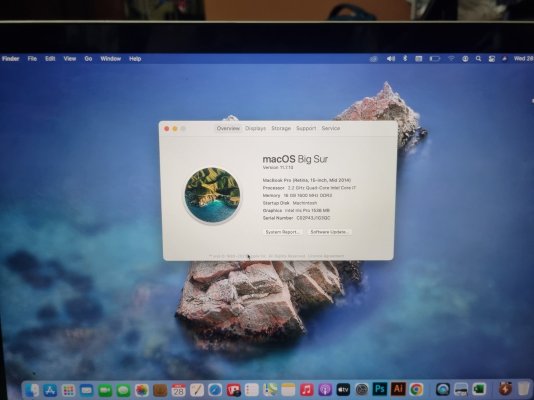The image size is (534, 400).
Task: Open Control Center in menu bar
Action: click(491, 59)
